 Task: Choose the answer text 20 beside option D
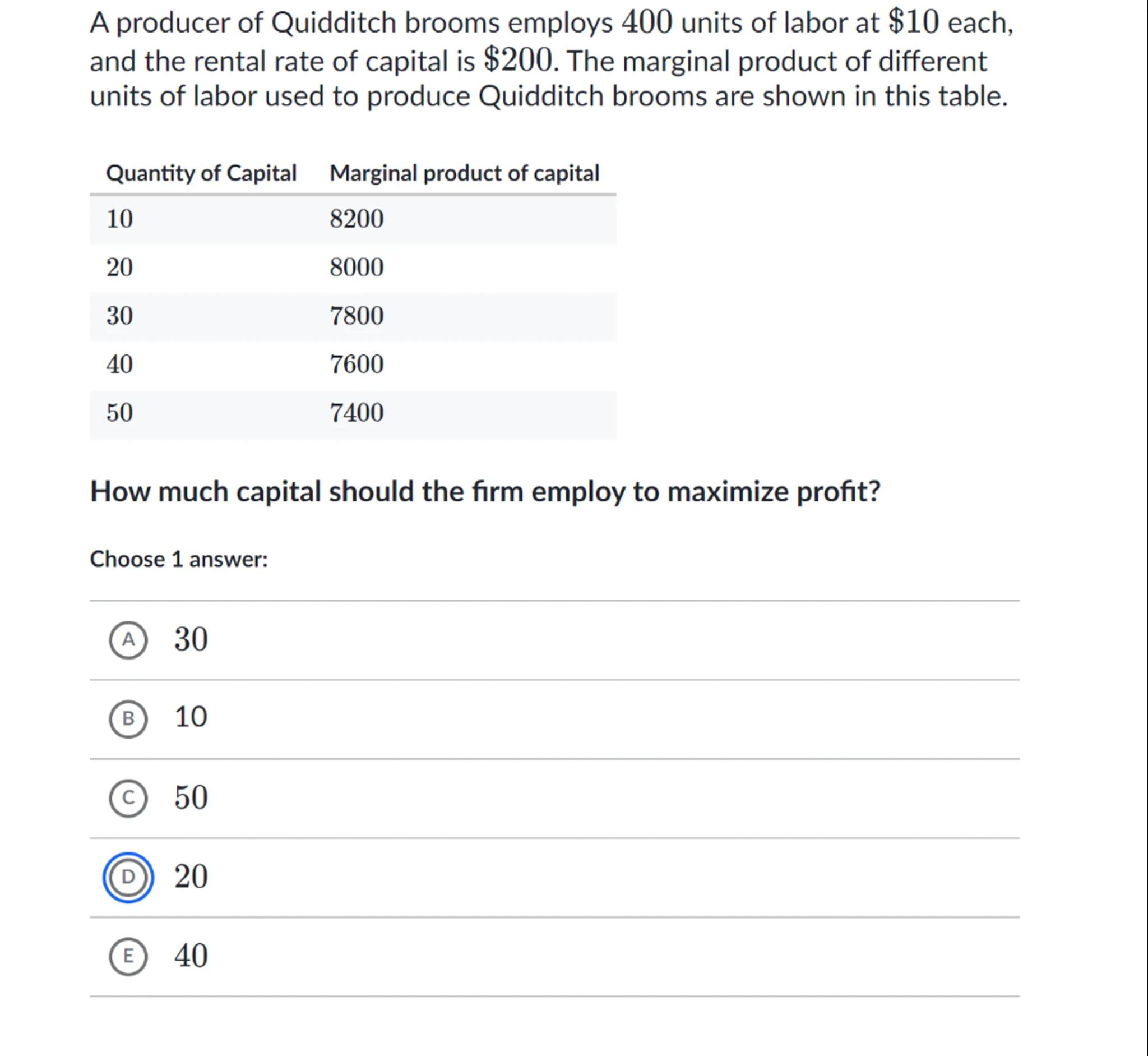point(191,876)
